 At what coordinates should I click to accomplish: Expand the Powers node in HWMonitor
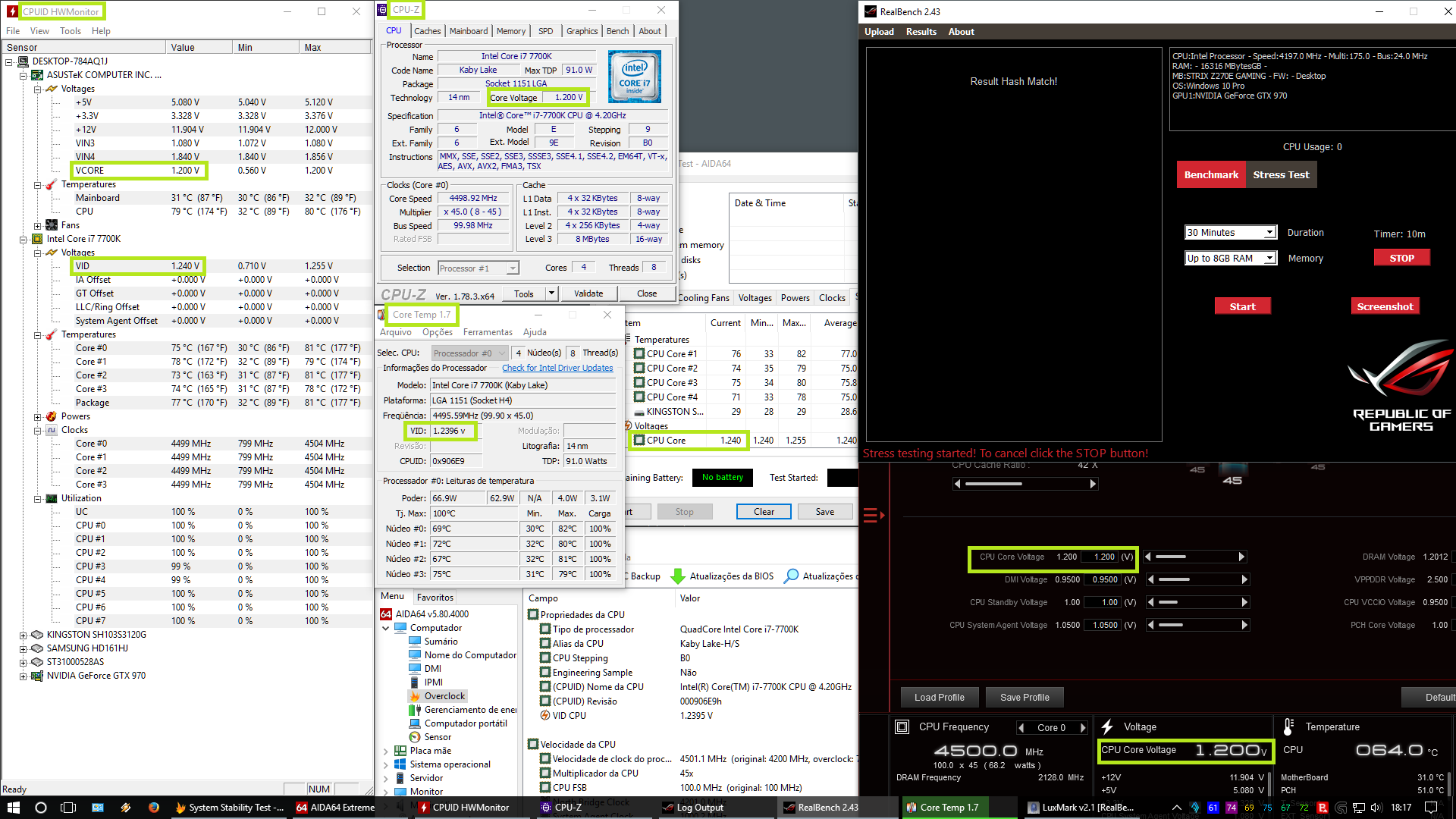(x=37, y=416)
